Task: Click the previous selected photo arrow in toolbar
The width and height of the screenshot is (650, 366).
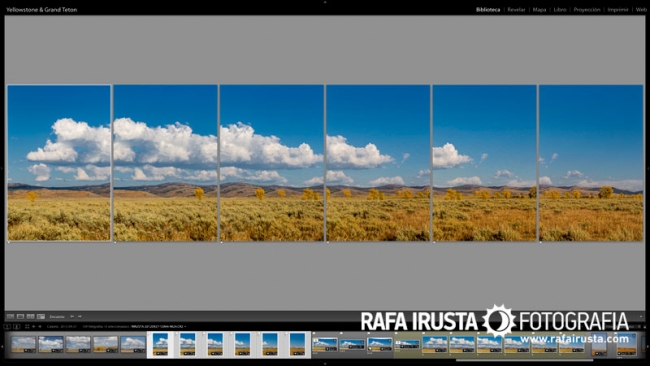Action: [x=72, y=317]
